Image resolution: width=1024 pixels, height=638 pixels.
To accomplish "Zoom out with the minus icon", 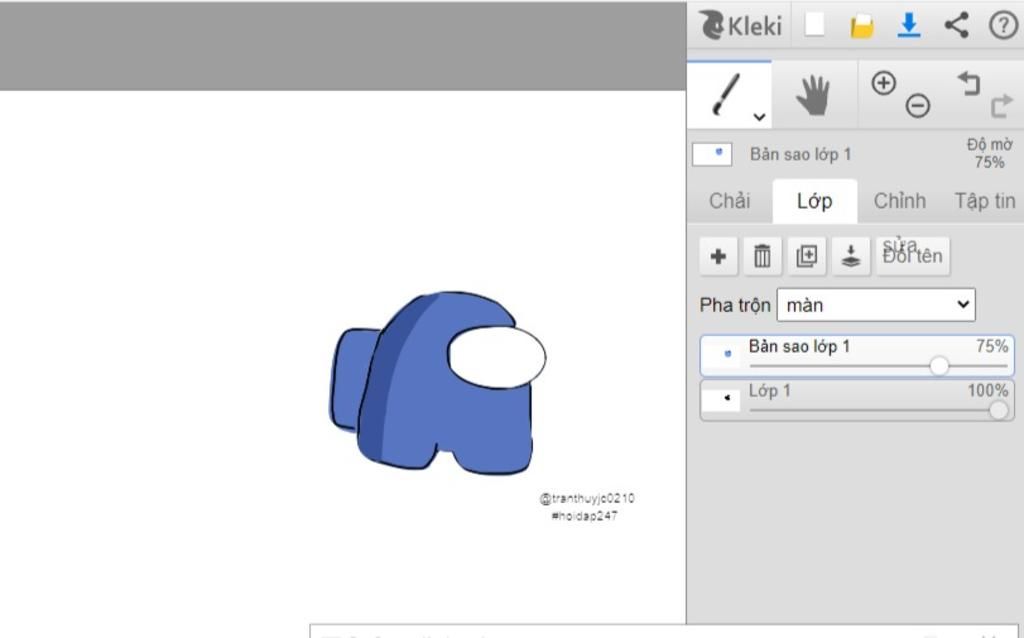I will 918,106.
